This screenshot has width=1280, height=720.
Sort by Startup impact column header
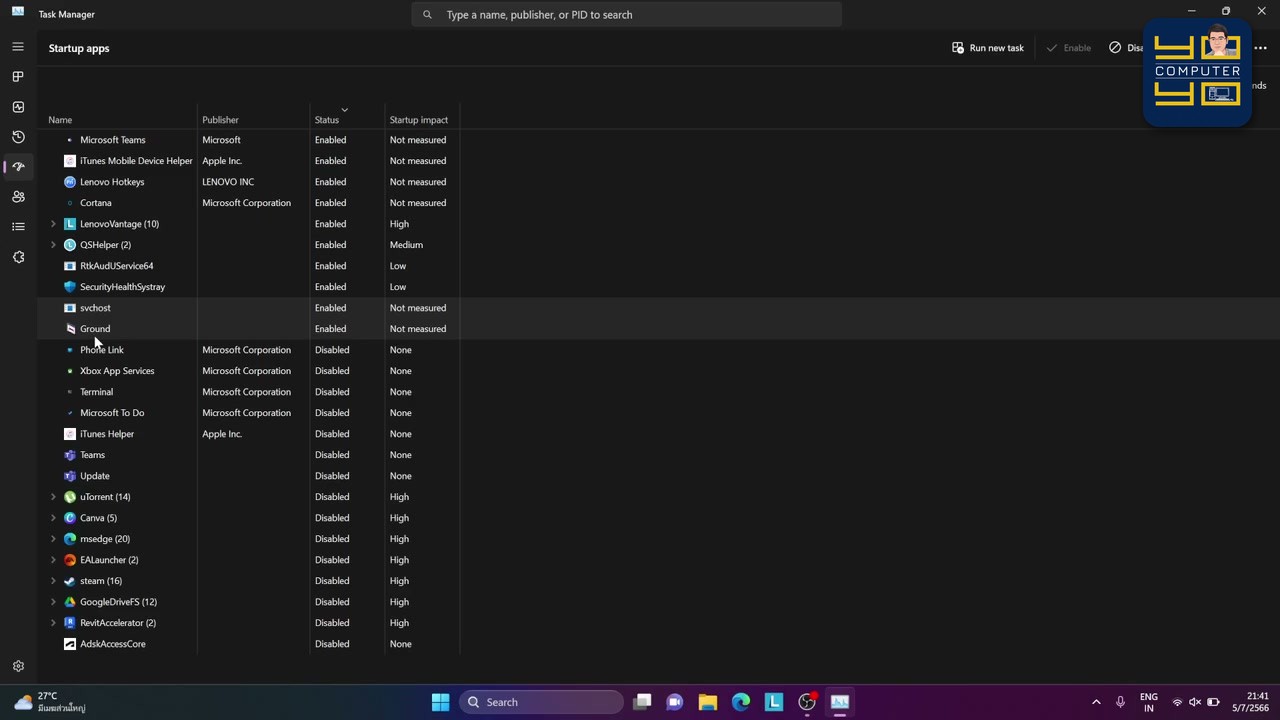[x=421, y=120]
